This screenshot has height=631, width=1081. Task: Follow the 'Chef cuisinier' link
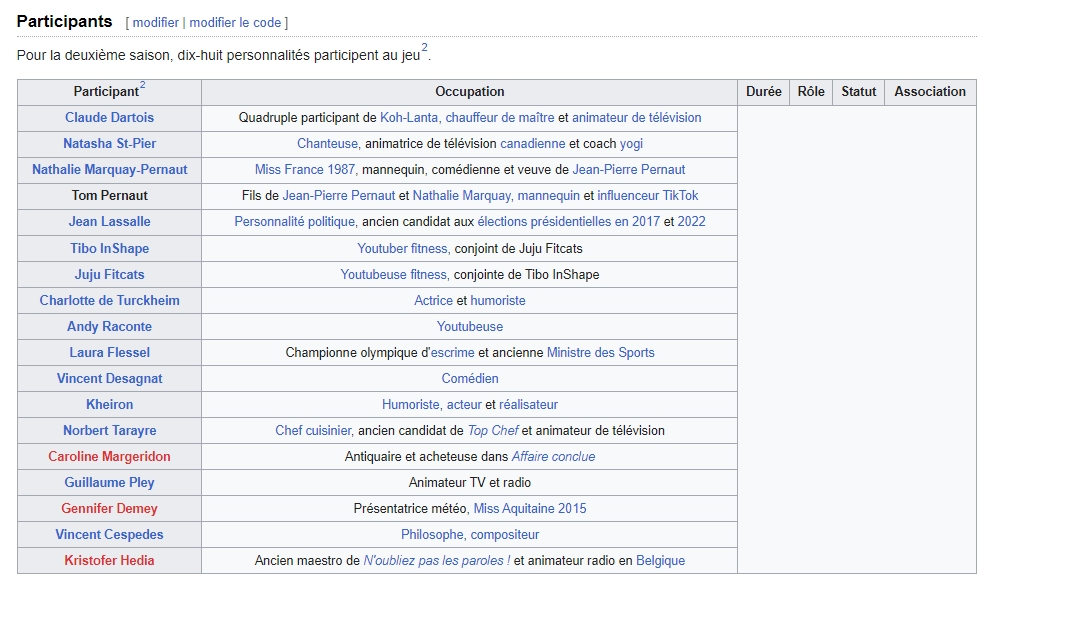pos(314,430)
